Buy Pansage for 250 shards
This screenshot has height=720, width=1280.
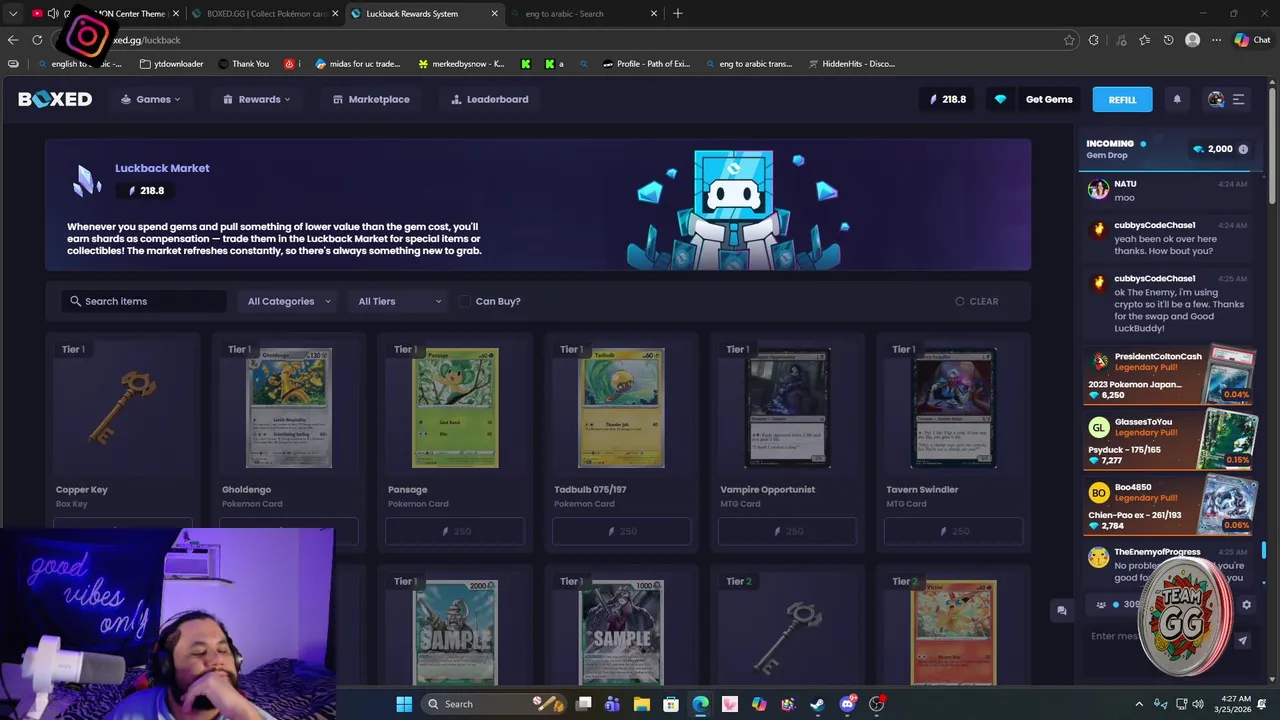pos(455,532)
